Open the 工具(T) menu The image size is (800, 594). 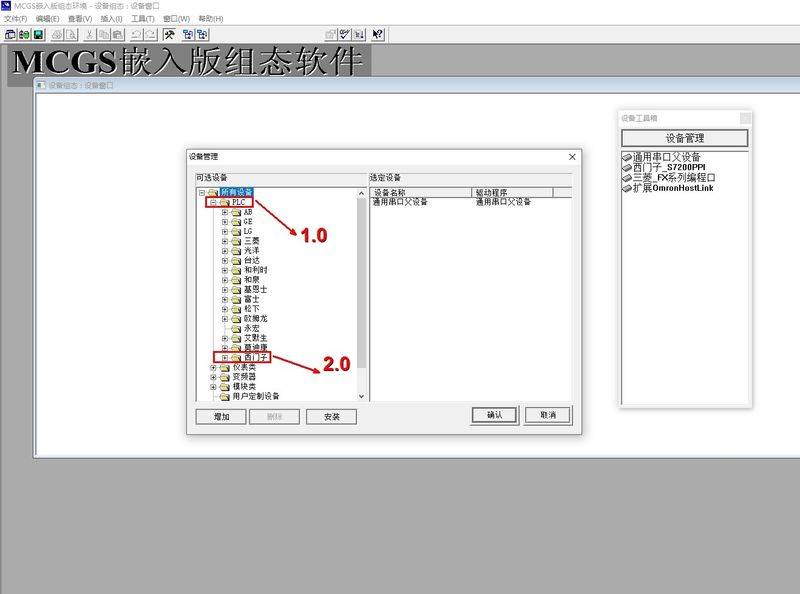tap(143, 18)
